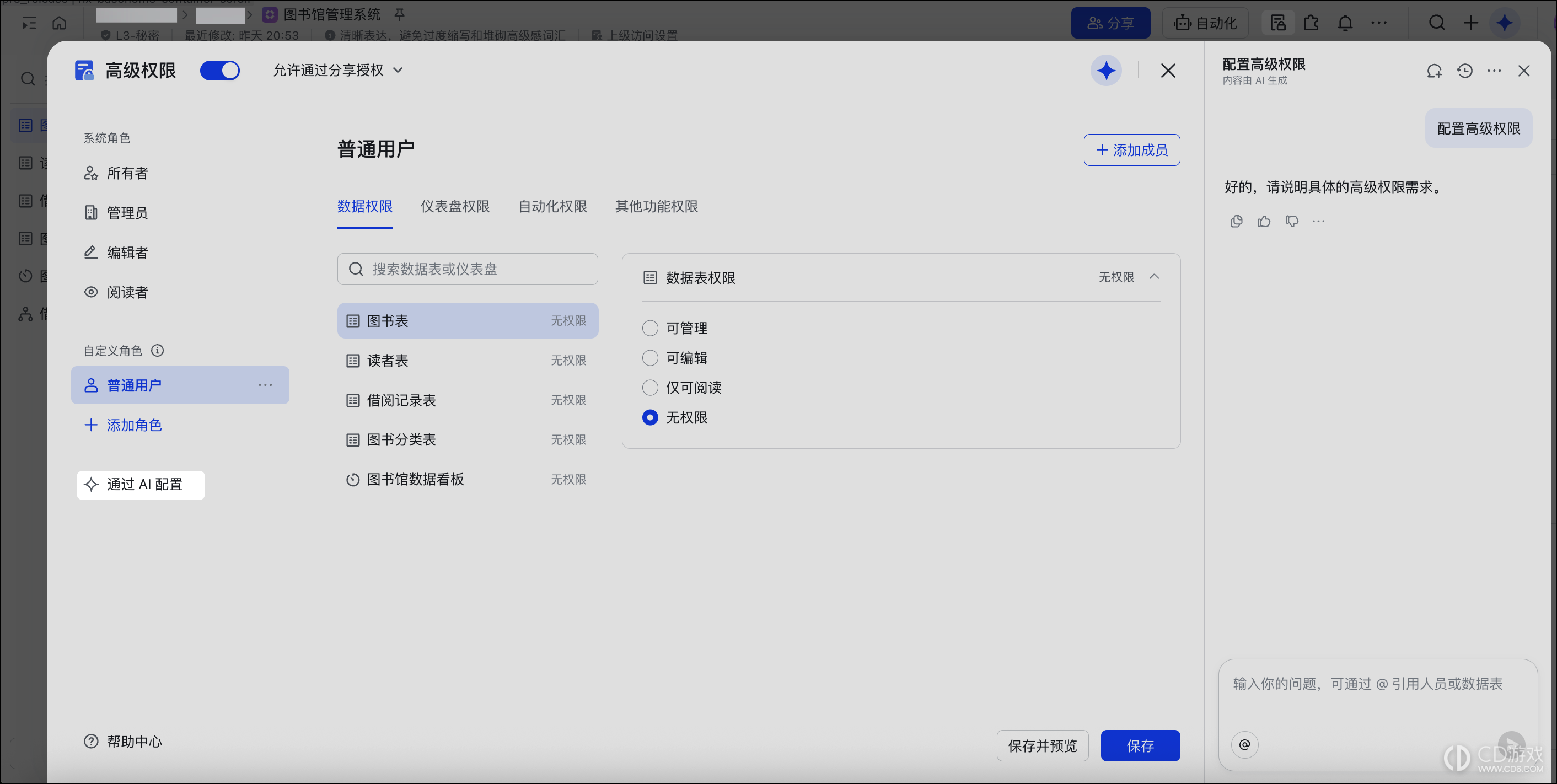Open chat history in AI panel

click(1464, 71)
